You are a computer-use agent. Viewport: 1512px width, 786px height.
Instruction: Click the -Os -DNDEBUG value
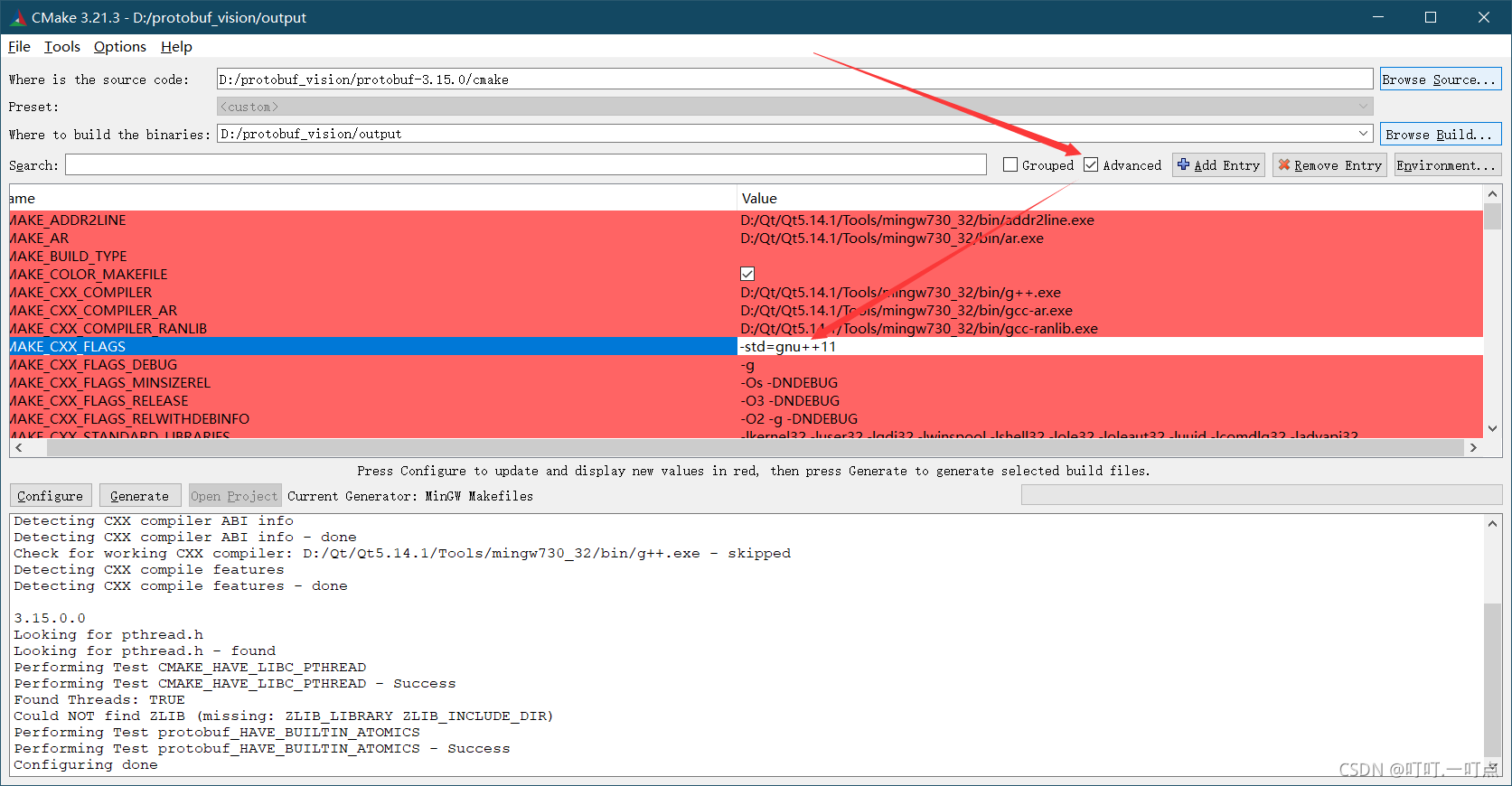click(789, 383)
